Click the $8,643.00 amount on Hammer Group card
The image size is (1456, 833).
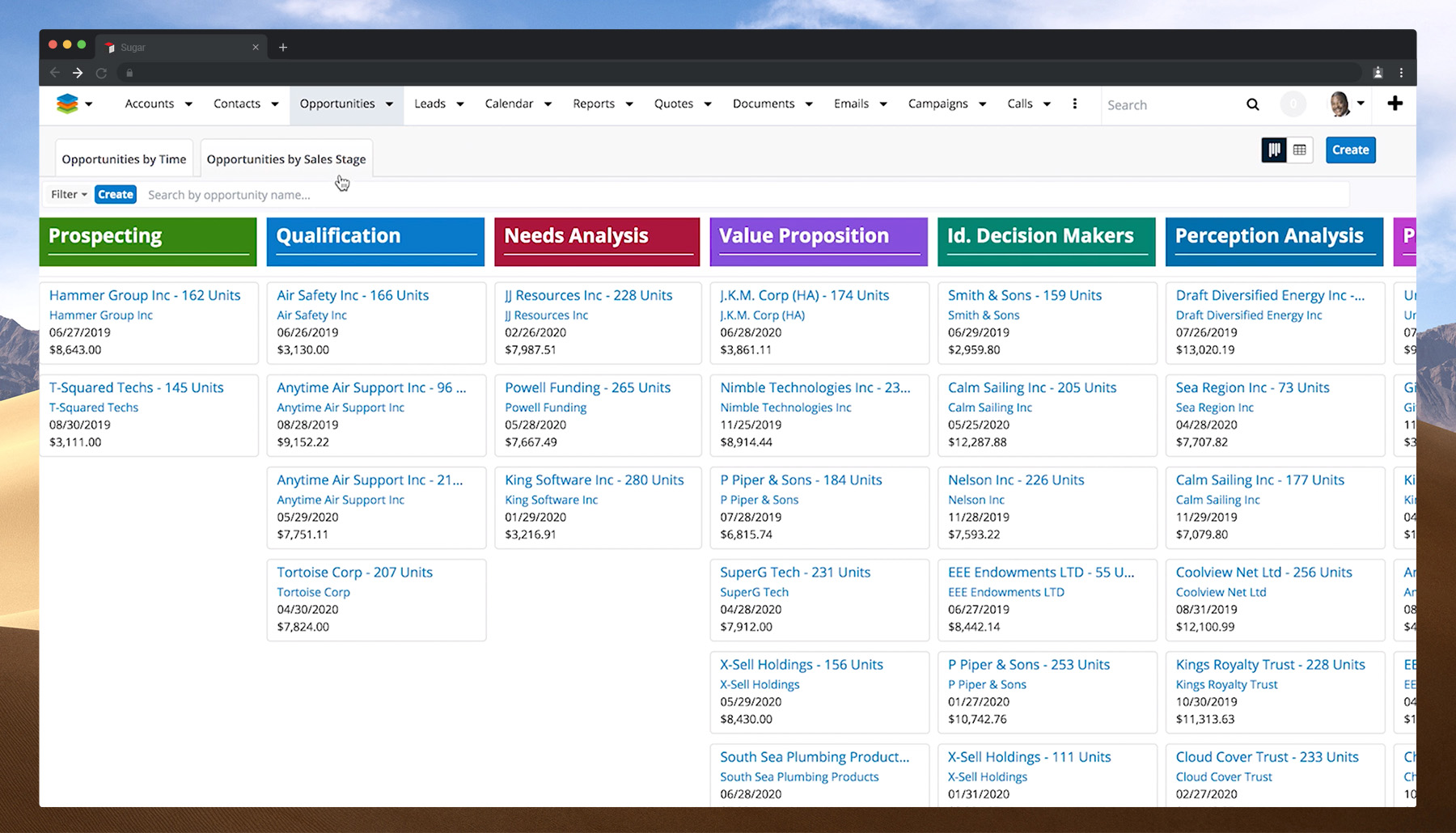(x=75, y=350)
